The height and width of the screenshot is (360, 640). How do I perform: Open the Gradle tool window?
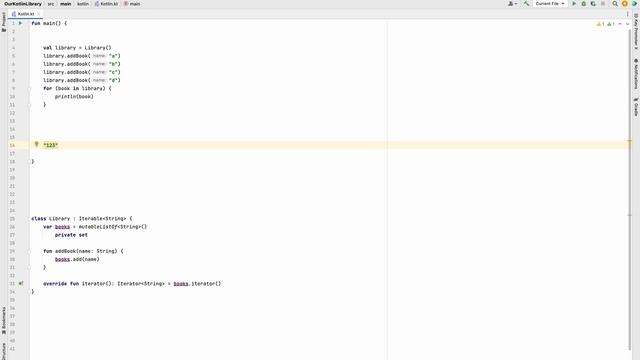[x=636, y=107]
